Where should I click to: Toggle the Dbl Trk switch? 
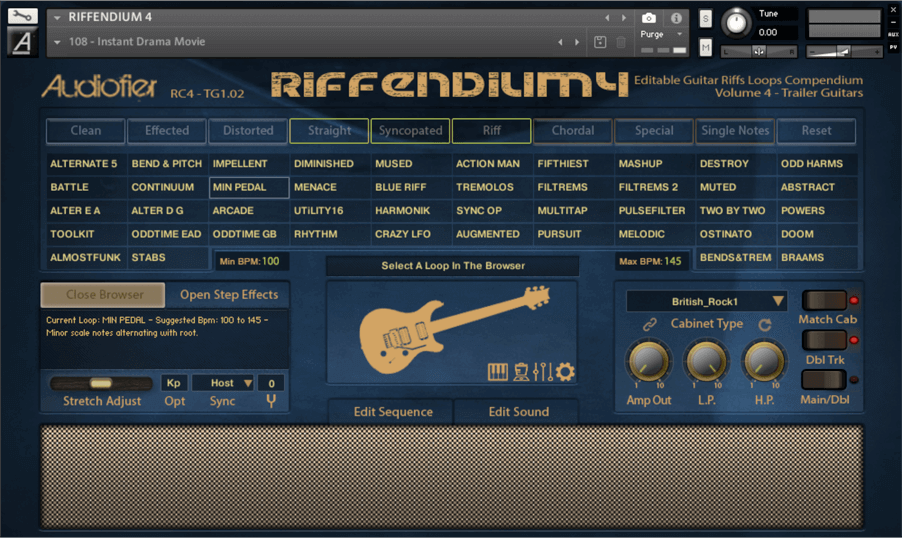pos(823,341)
